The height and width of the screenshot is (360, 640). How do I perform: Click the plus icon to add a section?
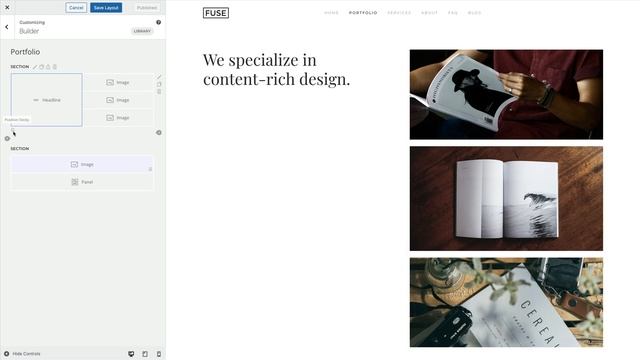(x=7, y=138)
